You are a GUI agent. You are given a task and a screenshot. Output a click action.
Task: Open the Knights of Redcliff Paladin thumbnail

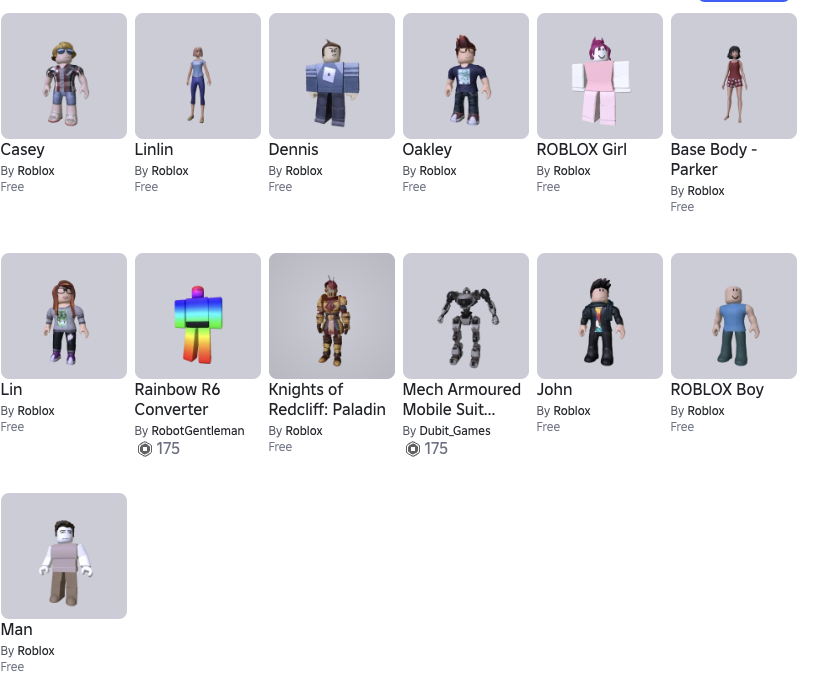click(x=332, y=316)
